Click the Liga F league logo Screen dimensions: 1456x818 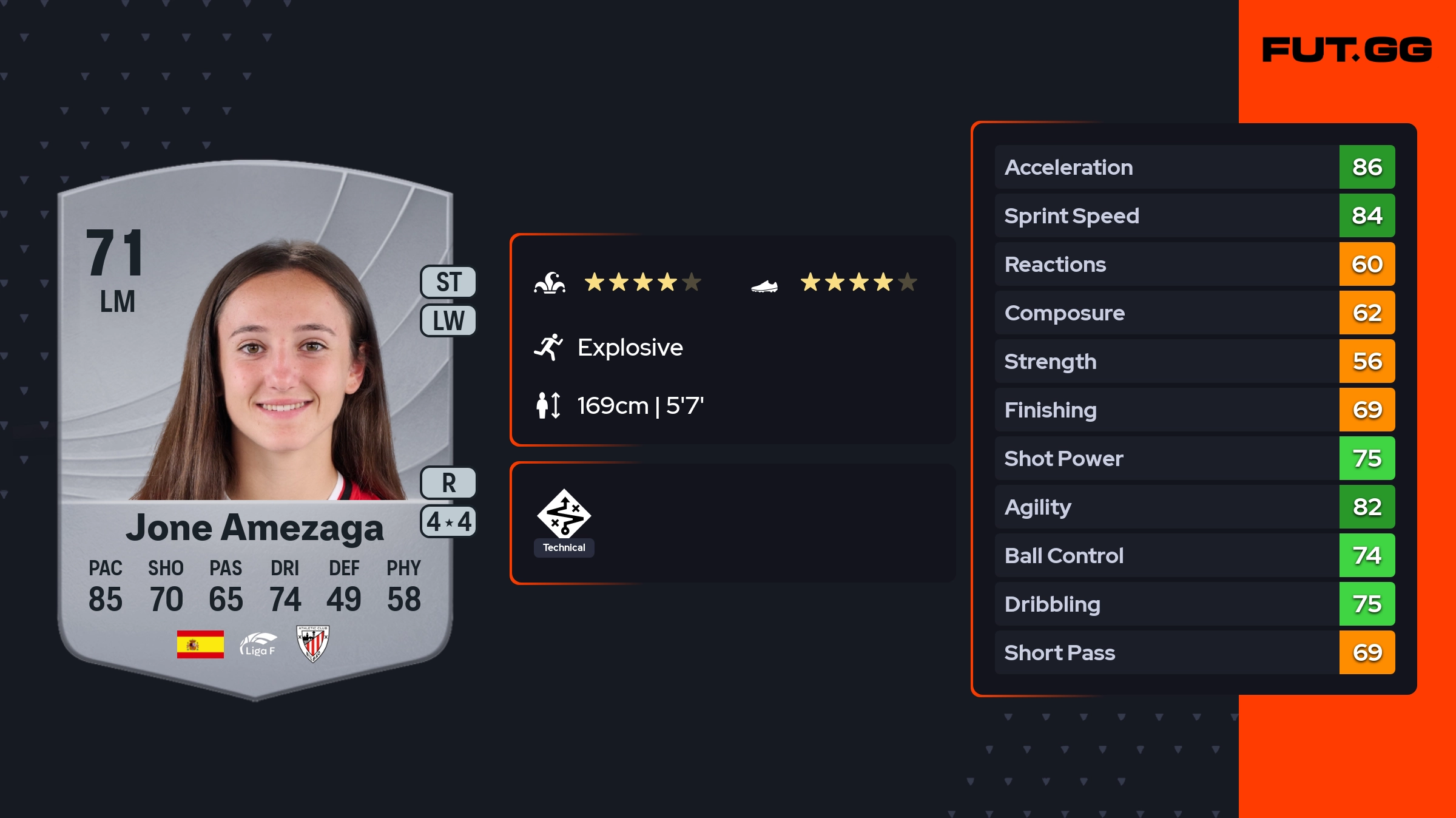coord(258,644)
